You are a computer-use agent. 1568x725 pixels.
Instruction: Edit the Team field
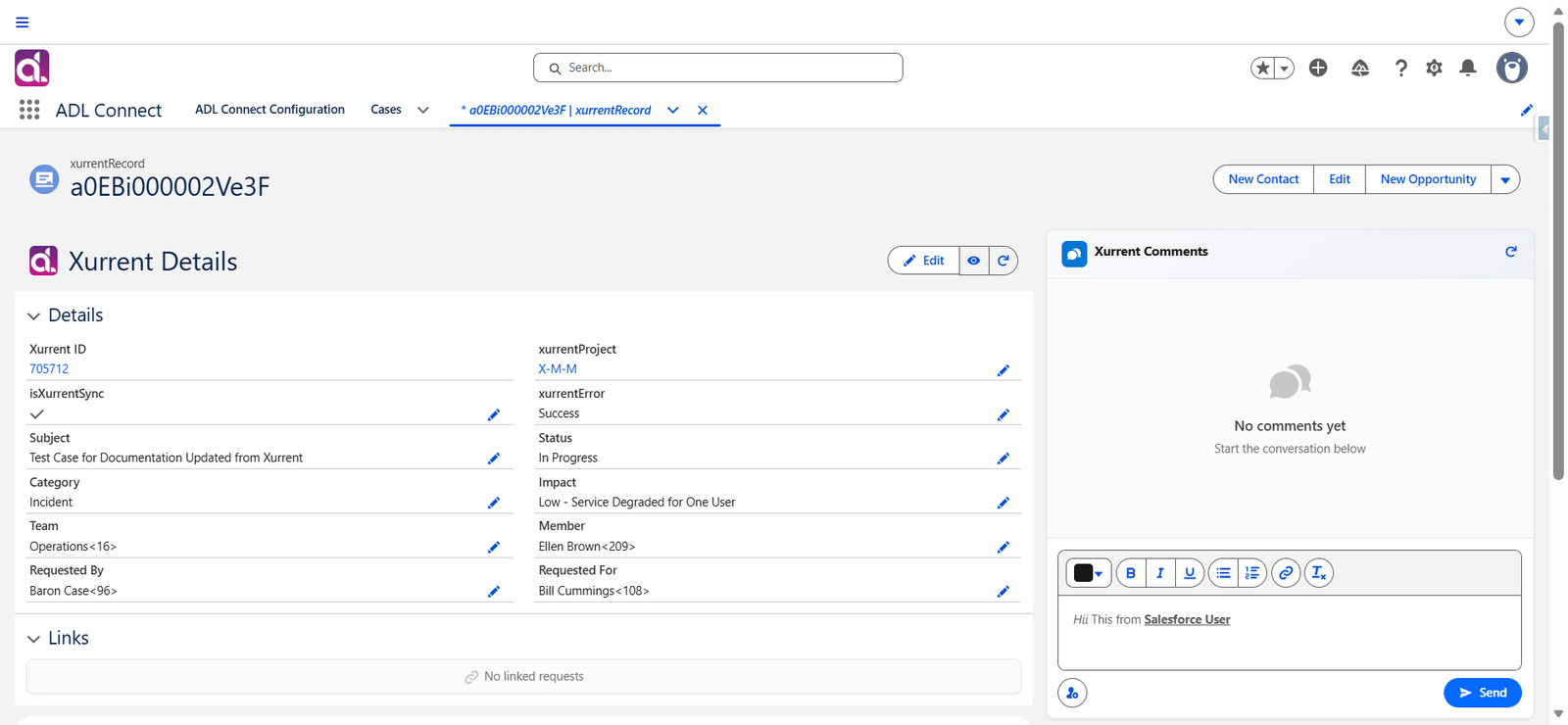(x=494, y=547)
